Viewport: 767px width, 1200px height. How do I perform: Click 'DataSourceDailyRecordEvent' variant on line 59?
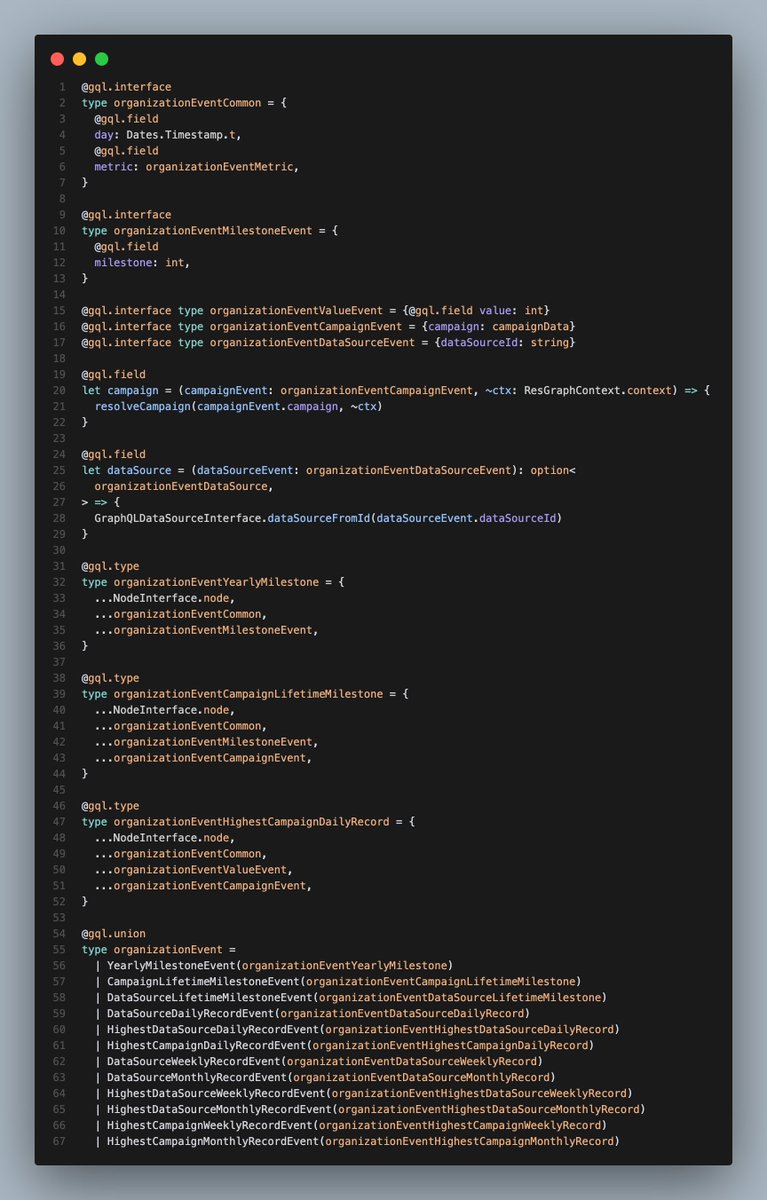click(x=189, y=1015)
